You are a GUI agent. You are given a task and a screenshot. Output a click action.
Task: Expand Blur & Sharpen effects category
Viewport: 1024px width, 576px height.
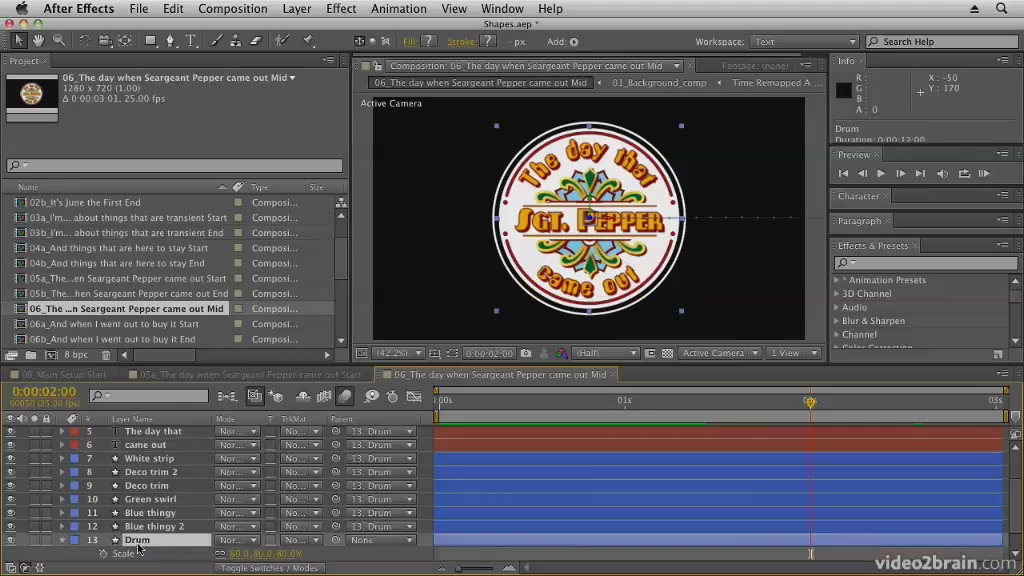point(837,321)
